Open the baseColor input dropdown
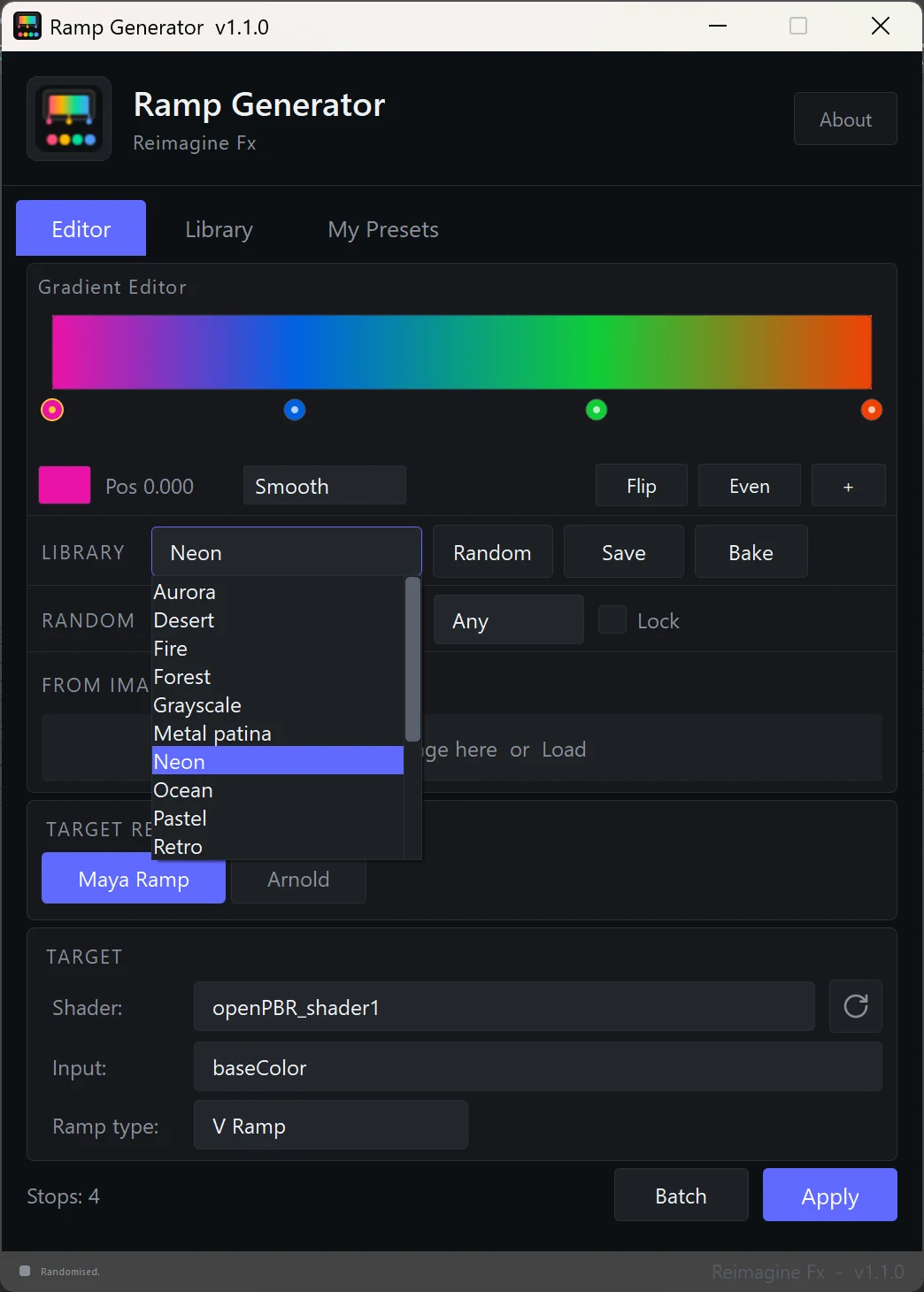 [538, 1067]
